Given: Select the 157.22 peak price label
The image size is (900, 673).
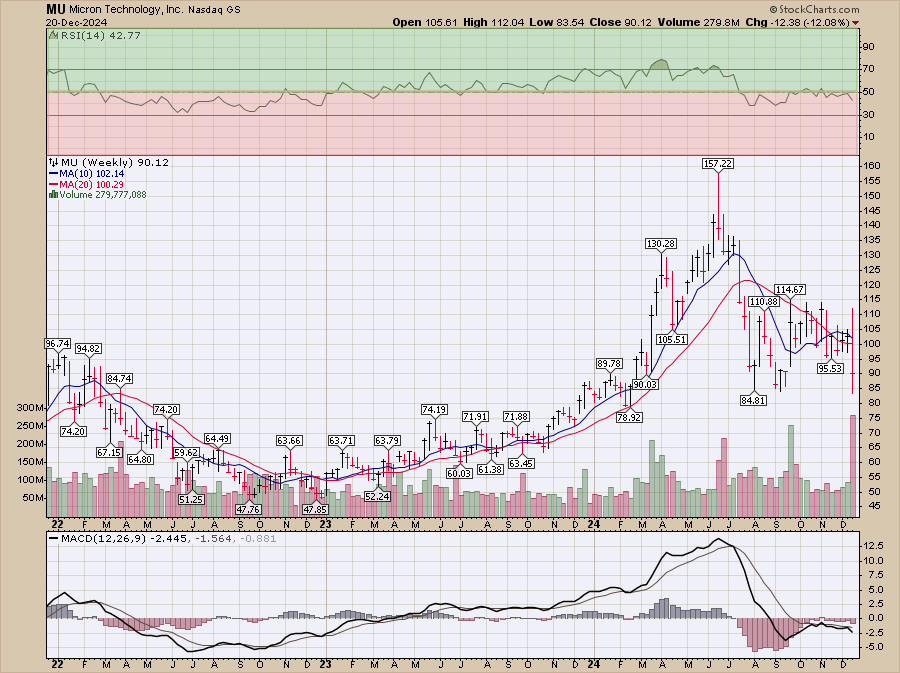Looking at the screenshot, I should click(x=717, y=163).
